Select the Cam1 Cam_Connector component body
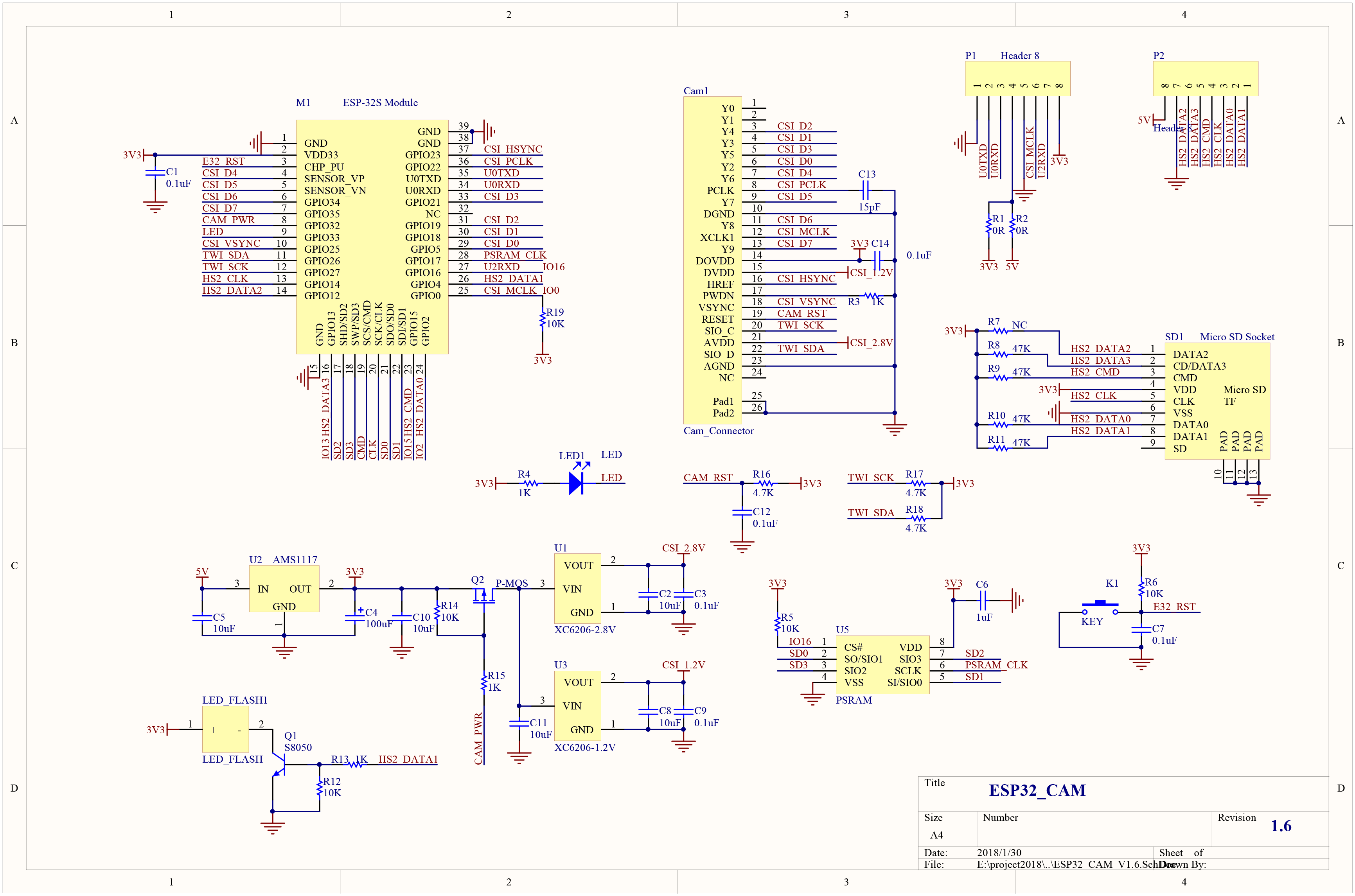1355x896 pixels. coord(713,260)
